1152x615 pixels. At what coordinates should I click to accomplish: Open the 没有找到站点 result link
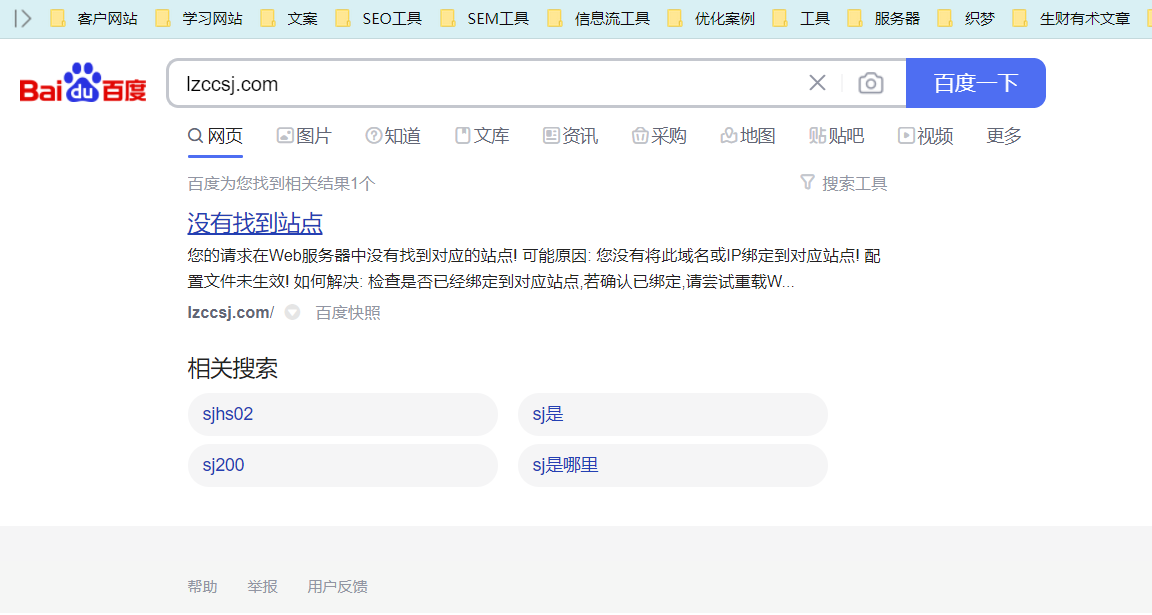point(254,224)
